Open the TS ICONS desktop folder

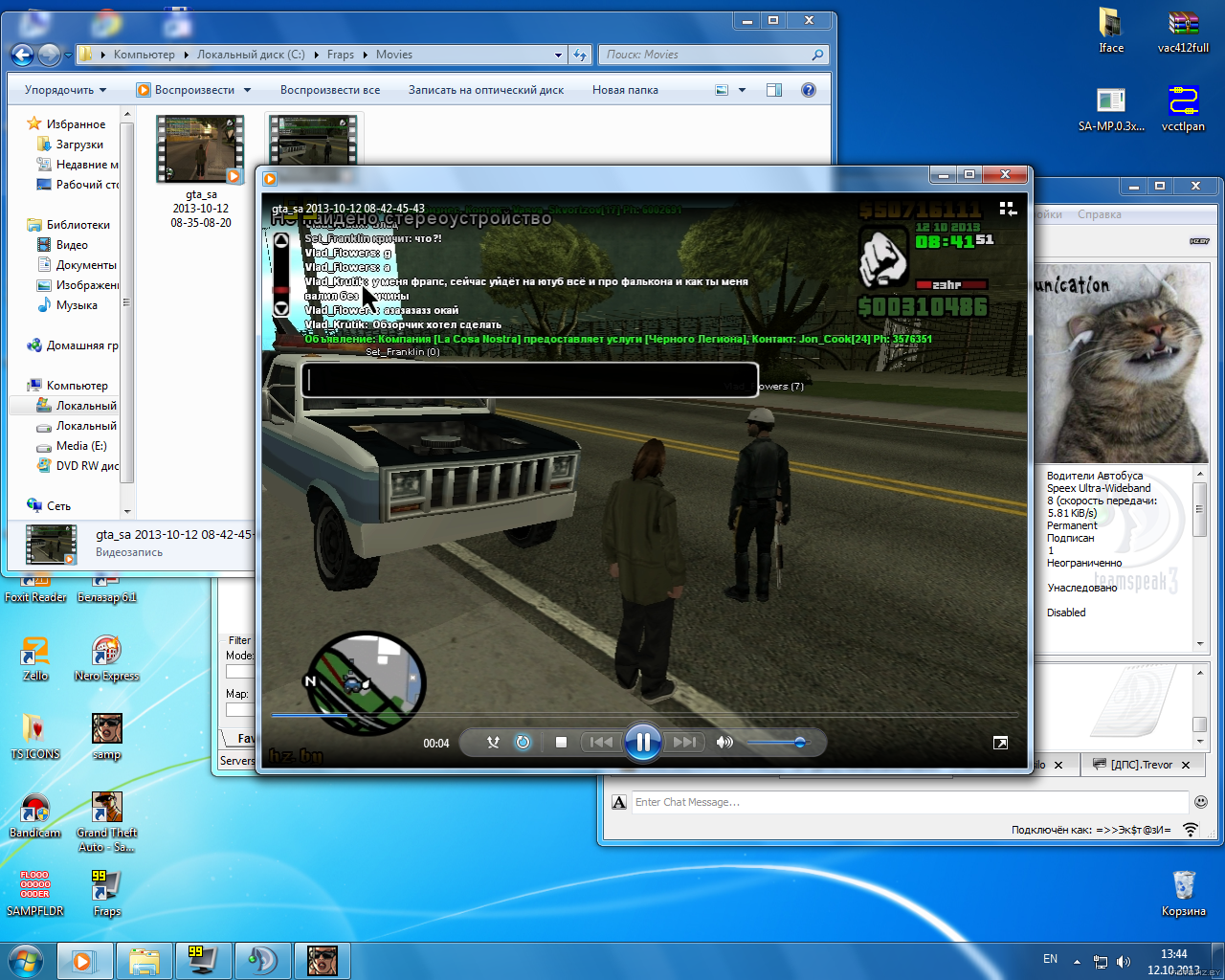(x=35, y=737)
